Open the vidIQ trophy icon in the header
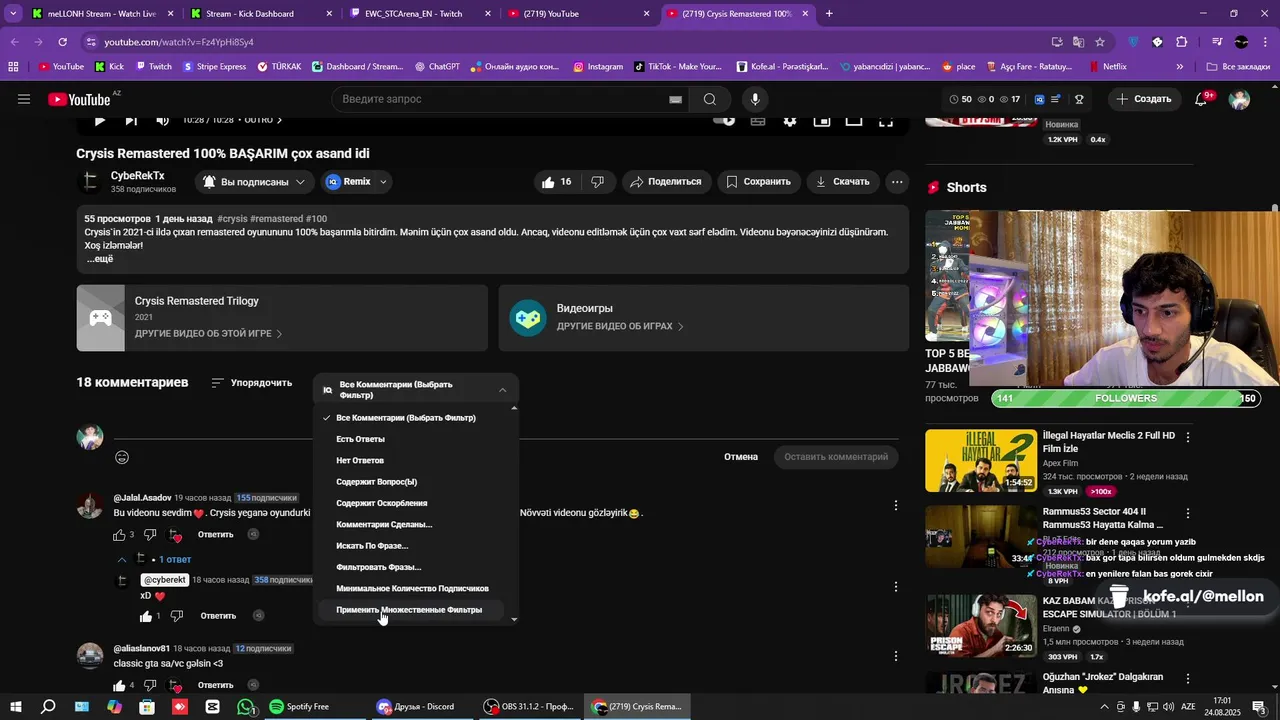Viewport: 1280px width, 720px height. click(x=1079, y=99)
